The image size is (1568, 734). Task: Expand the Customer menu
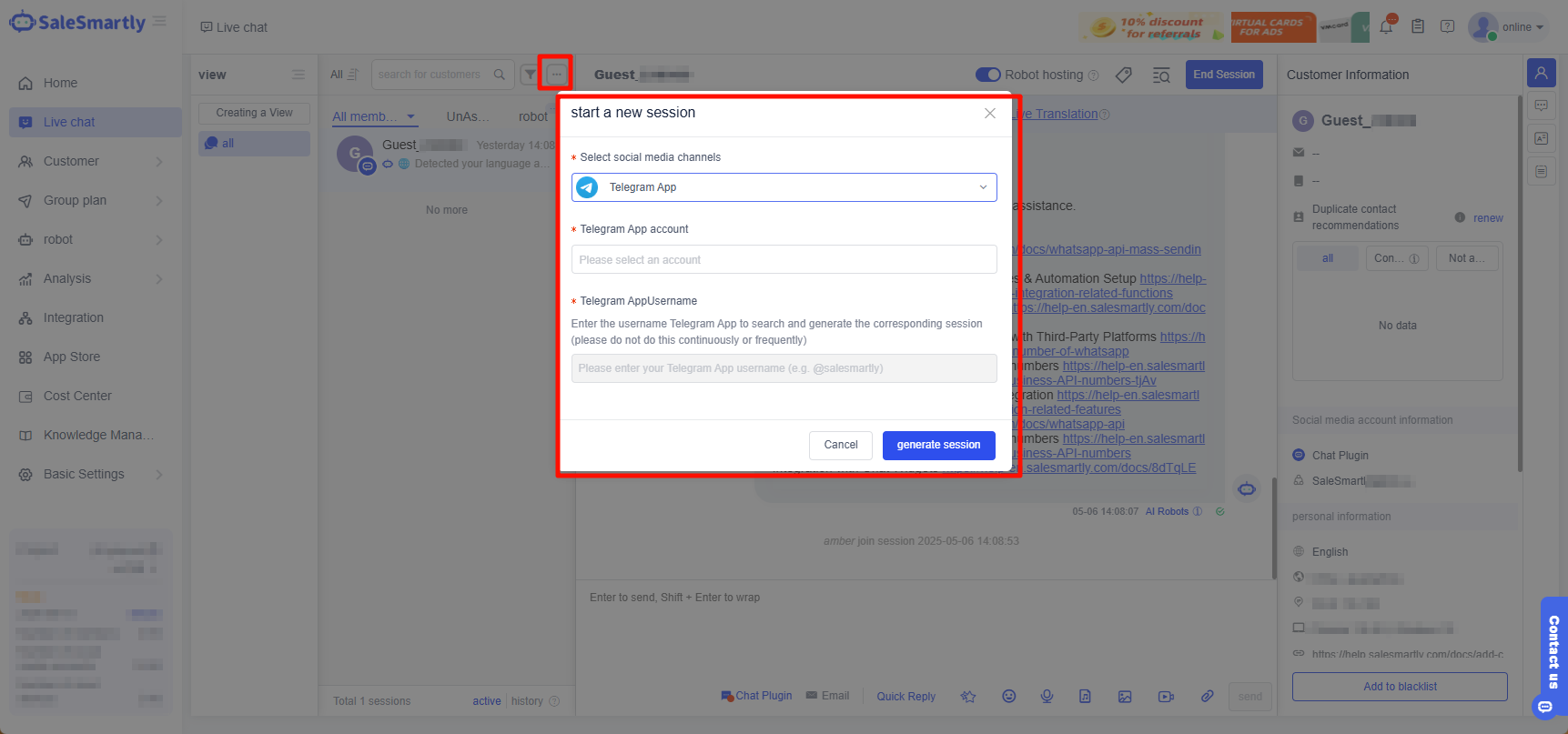[95, 161]
